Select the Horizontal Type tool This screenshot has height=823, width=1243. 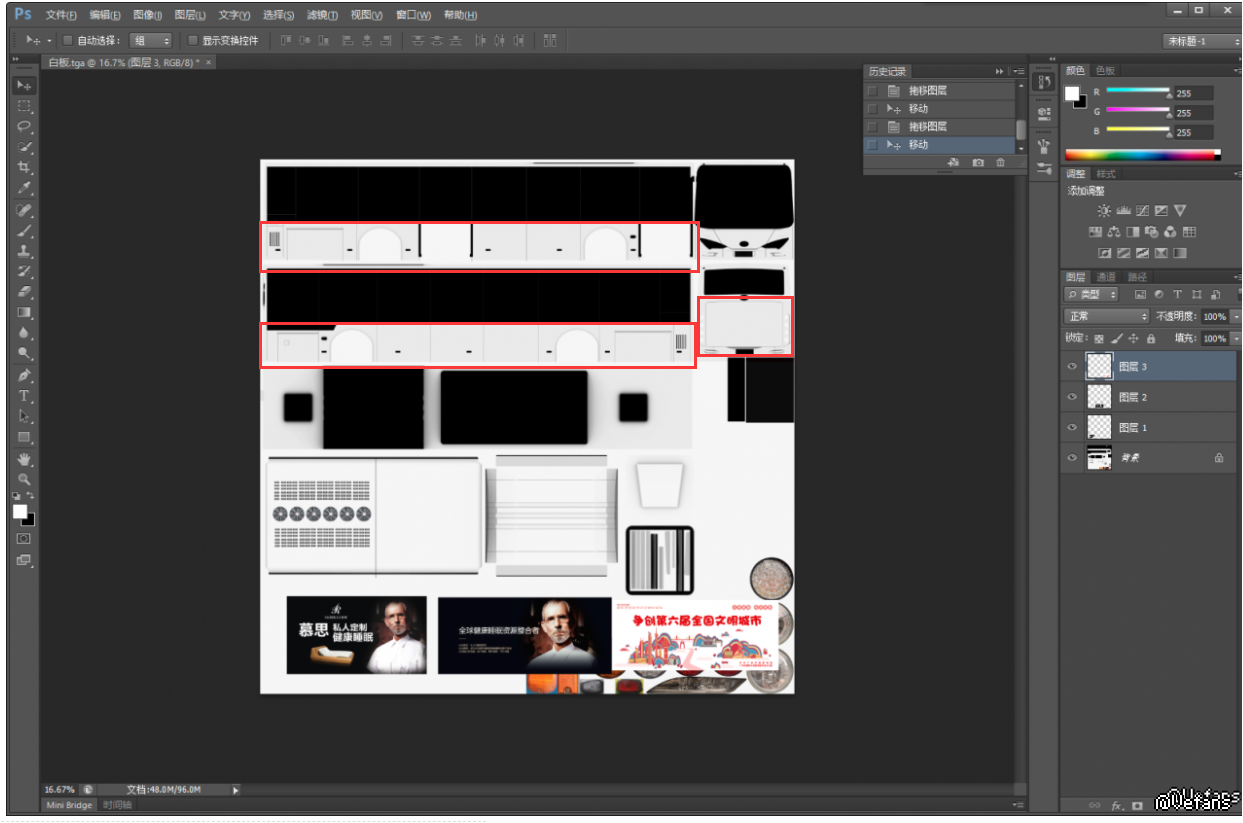tap(25, 396)
